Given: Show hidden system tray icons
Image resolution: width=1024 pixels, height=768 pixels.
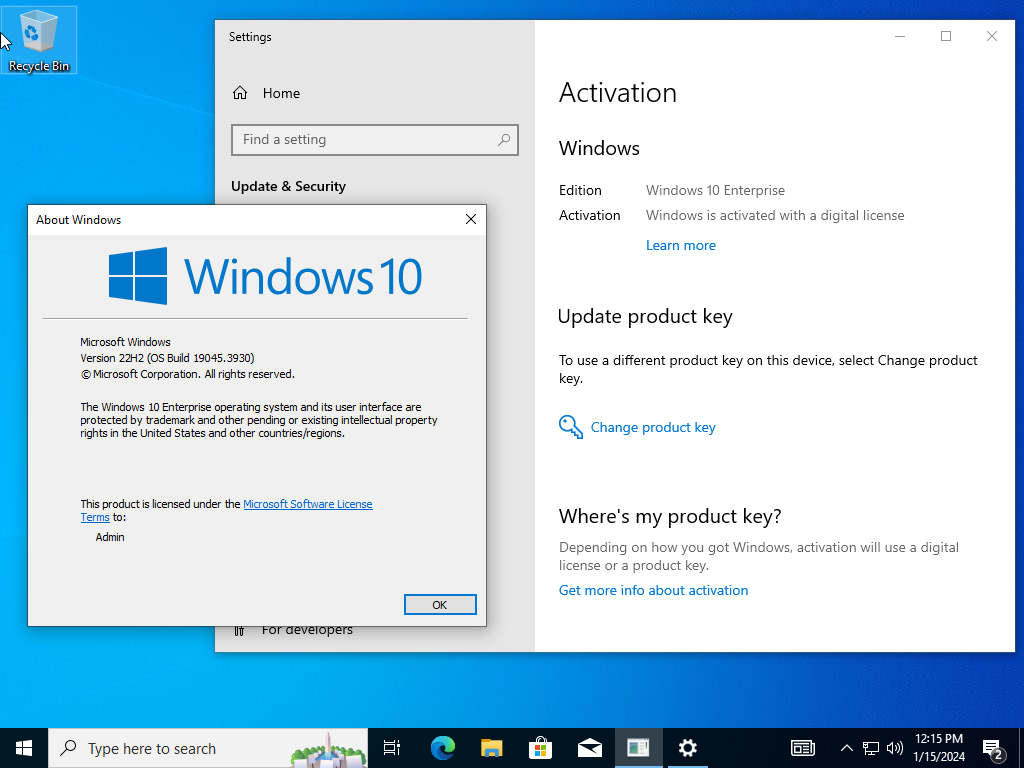Looking at the screenshot, I should coord(846,748).
